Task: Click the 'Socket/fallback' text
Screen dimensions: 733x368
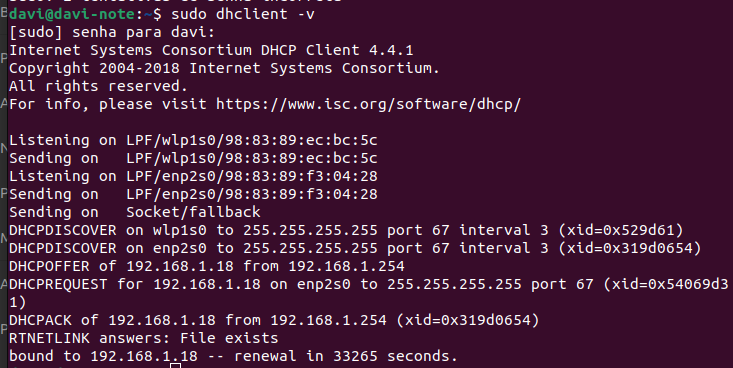Action: pos(193,212)
